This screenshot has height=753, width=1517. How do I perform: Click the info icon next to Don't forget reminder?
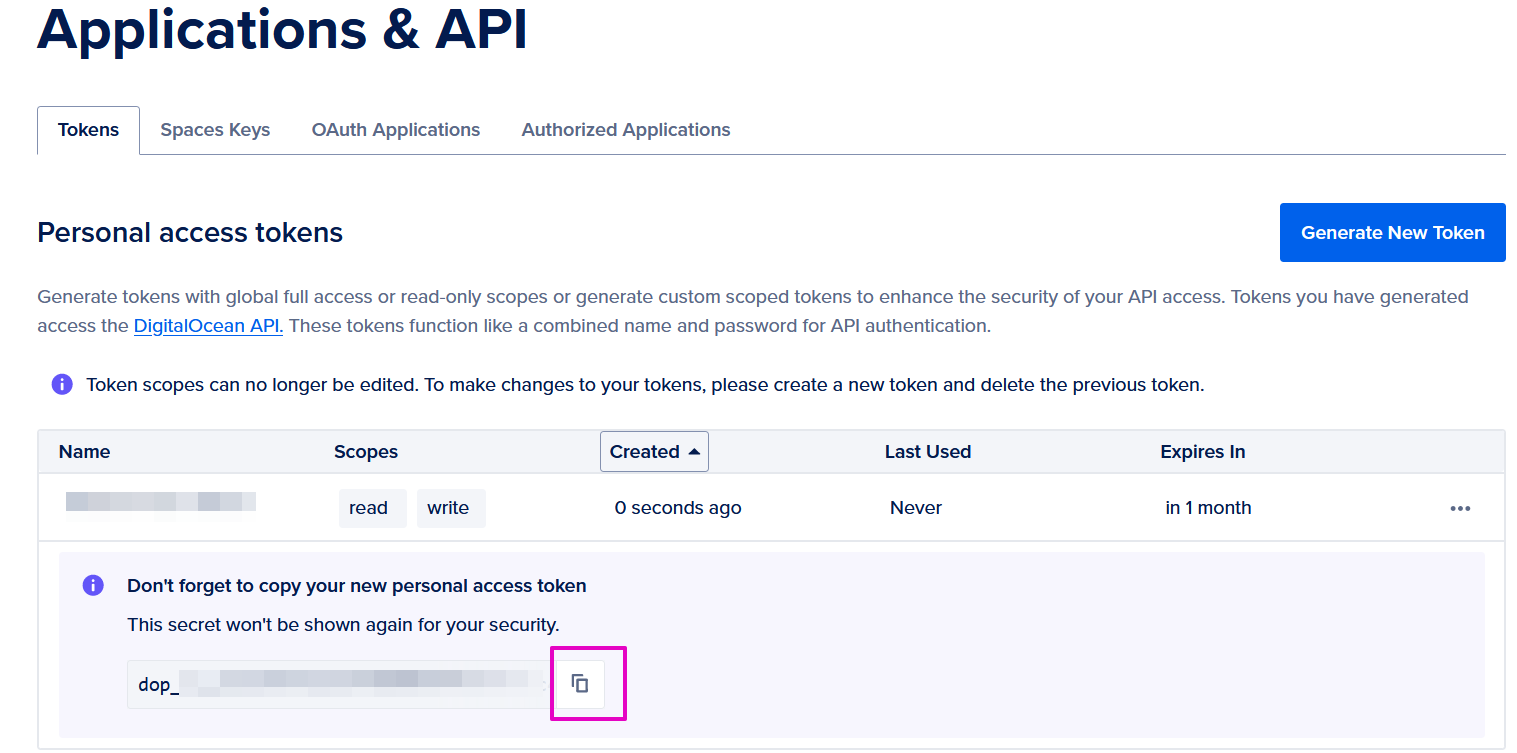(93, 585)
